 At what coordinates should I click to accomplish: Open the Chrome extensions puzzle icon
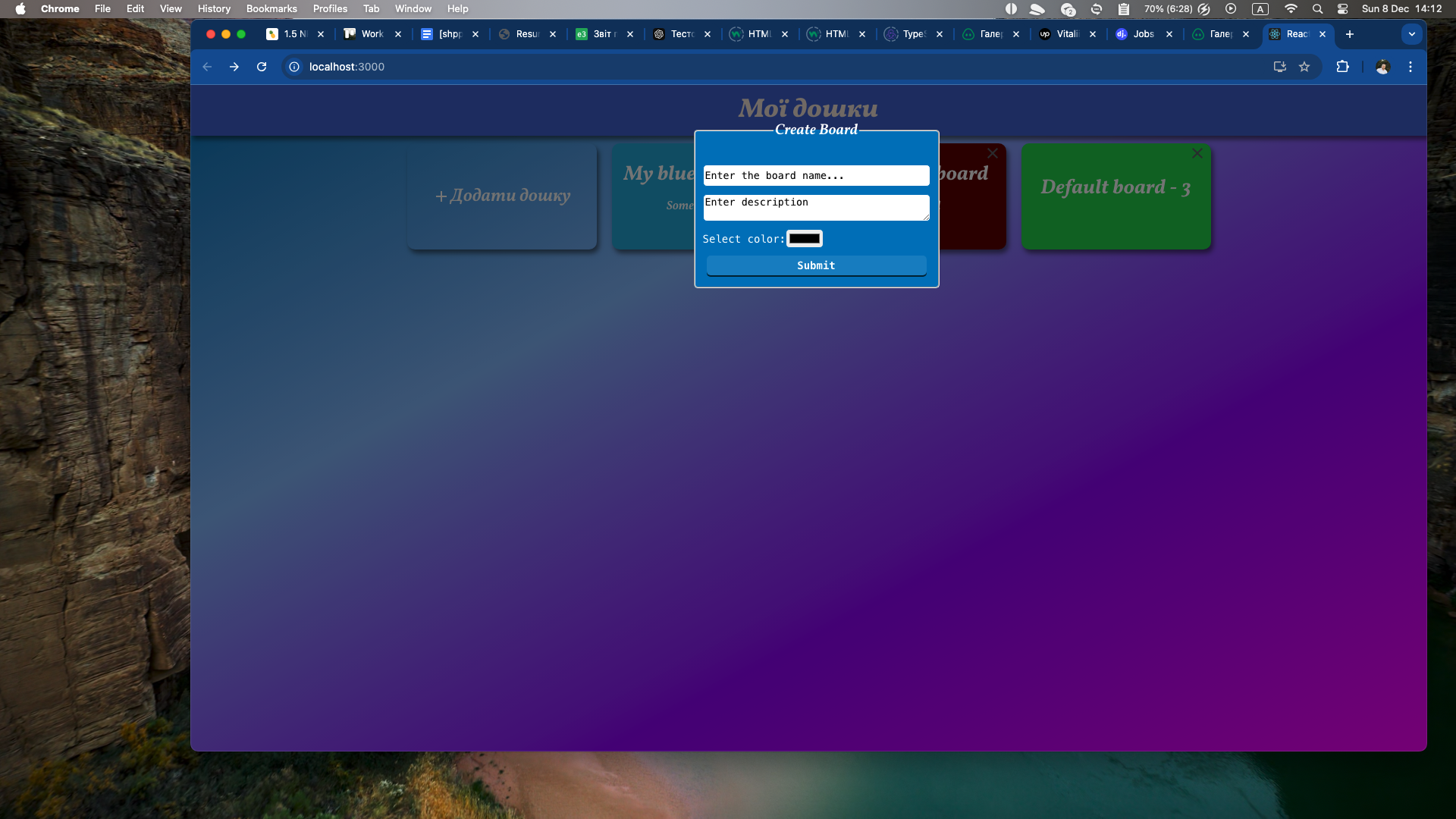[x=1342, y=67]
